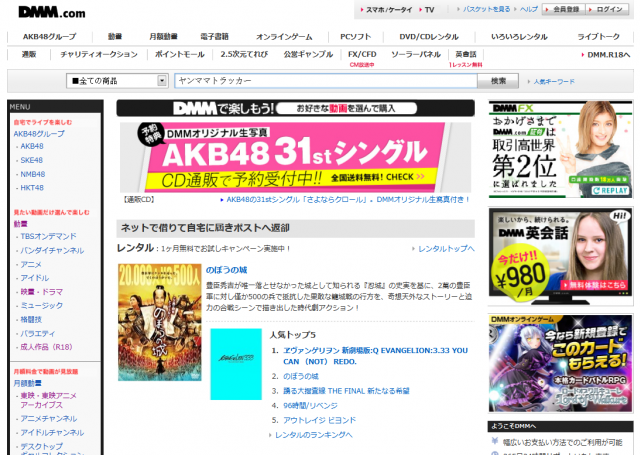640x455 pixels.
Task: Open ranking item ヱヴァンゲリヲン新劇場版:Q
Action: (x=376, y=356)
